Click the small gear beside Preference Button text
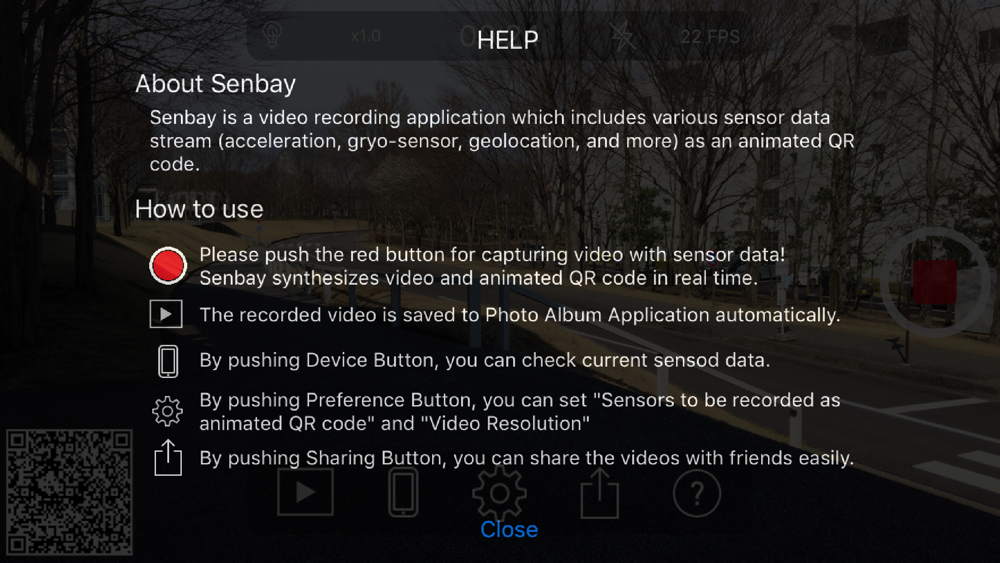 click(x=167, y=411)
